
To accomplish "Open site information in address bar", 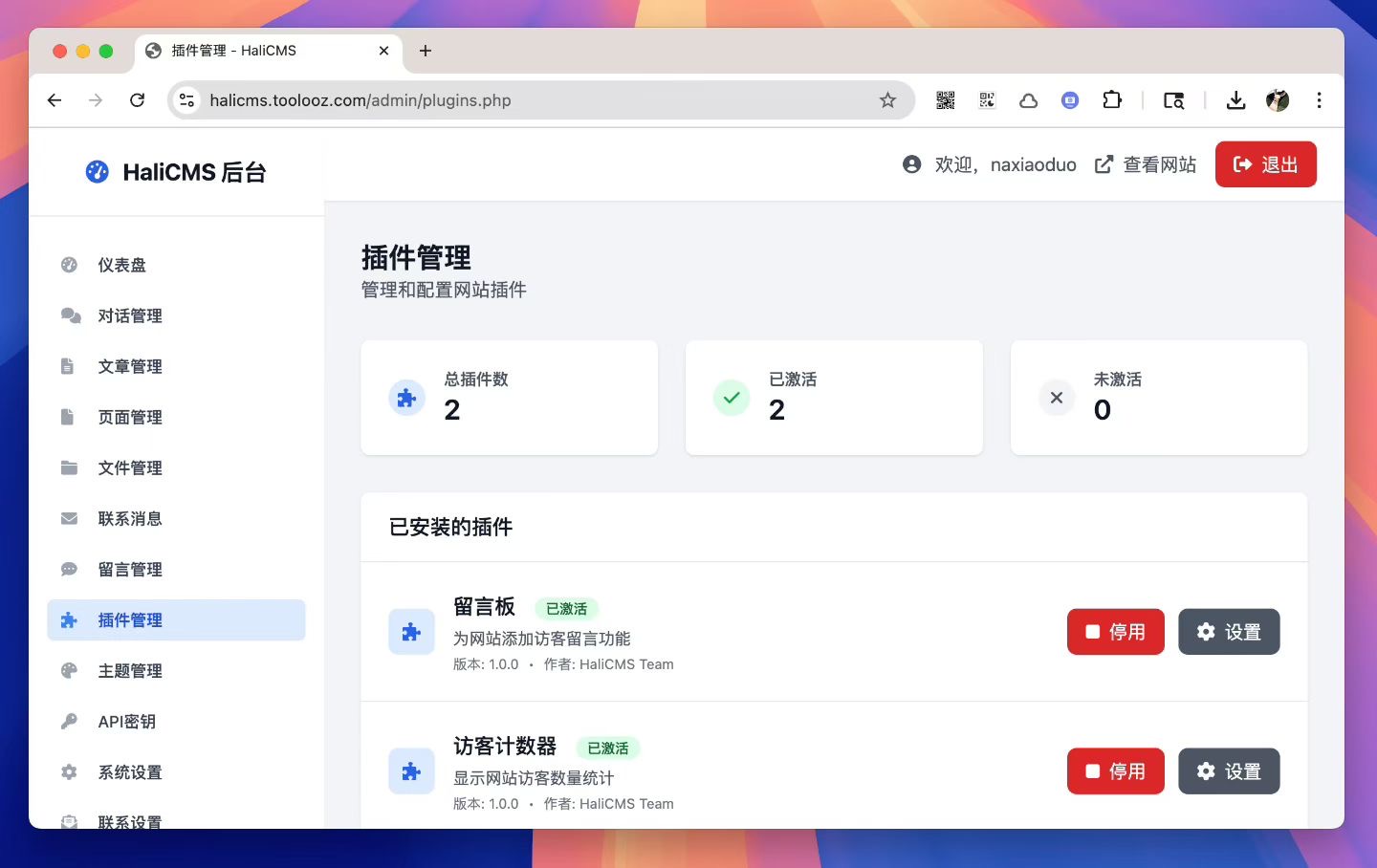I will pos(187,100).
